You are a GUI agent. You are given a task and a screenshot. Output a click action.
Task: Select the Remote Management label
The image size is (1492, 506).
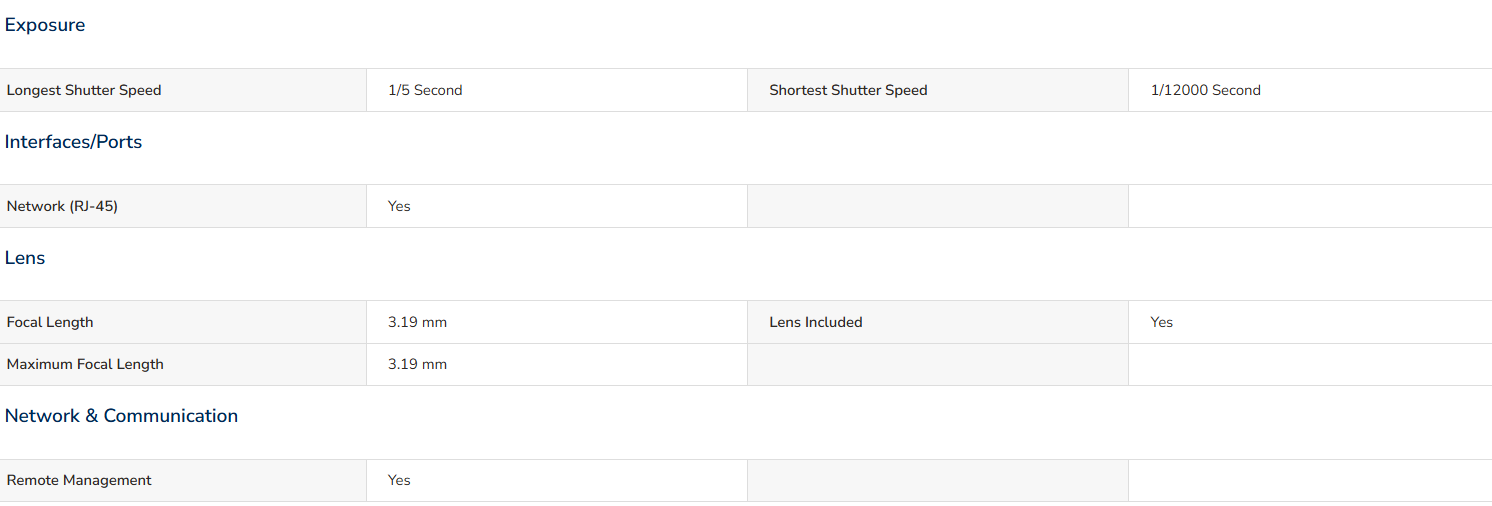[79, 480]
